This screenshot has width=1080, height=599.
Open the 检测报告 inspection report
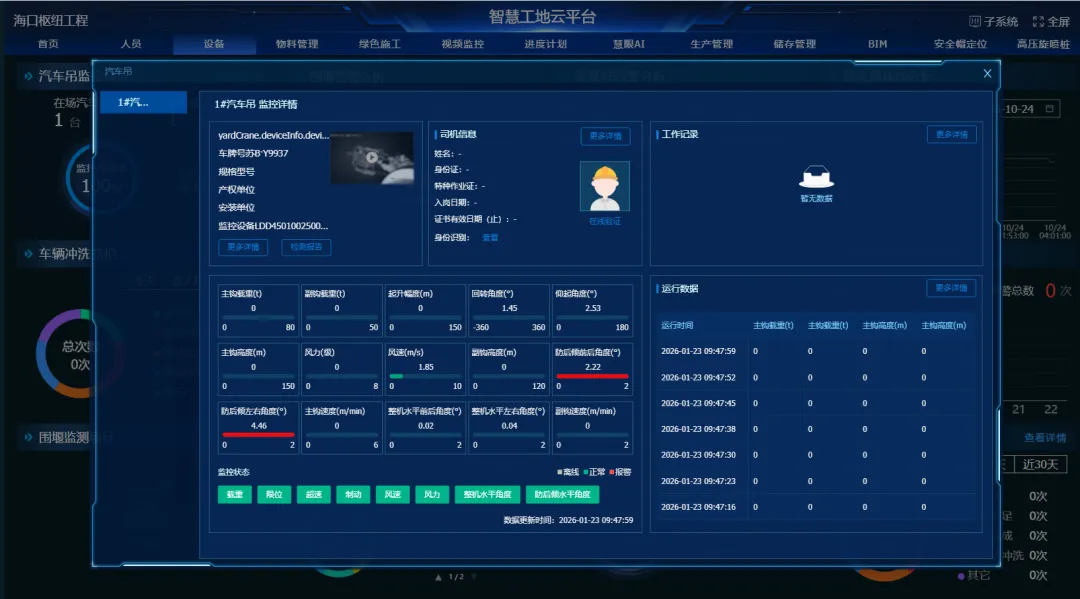(x=306, y=247)
